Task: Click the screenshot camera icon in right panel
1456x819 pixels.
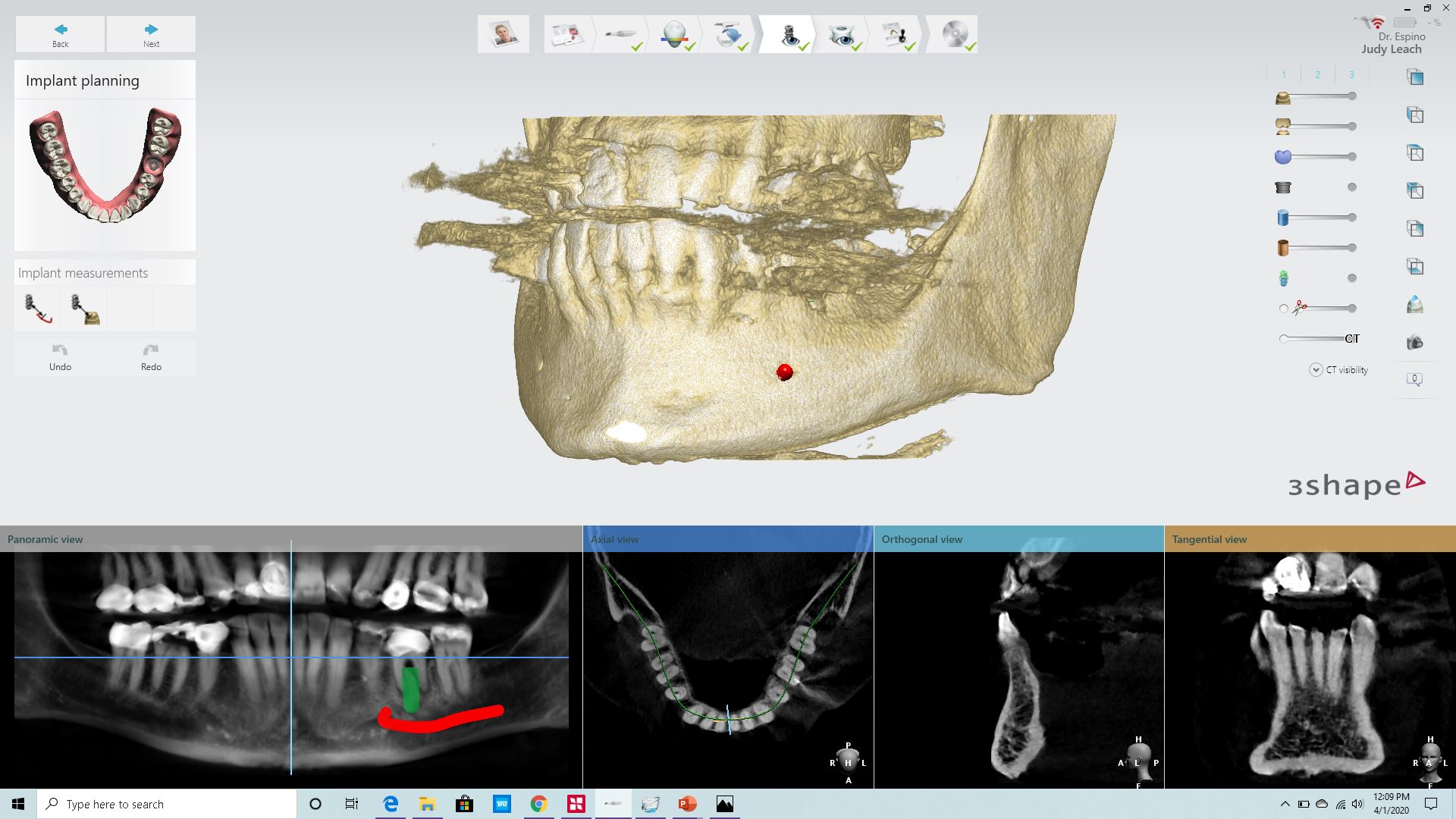Action: 1414,340
